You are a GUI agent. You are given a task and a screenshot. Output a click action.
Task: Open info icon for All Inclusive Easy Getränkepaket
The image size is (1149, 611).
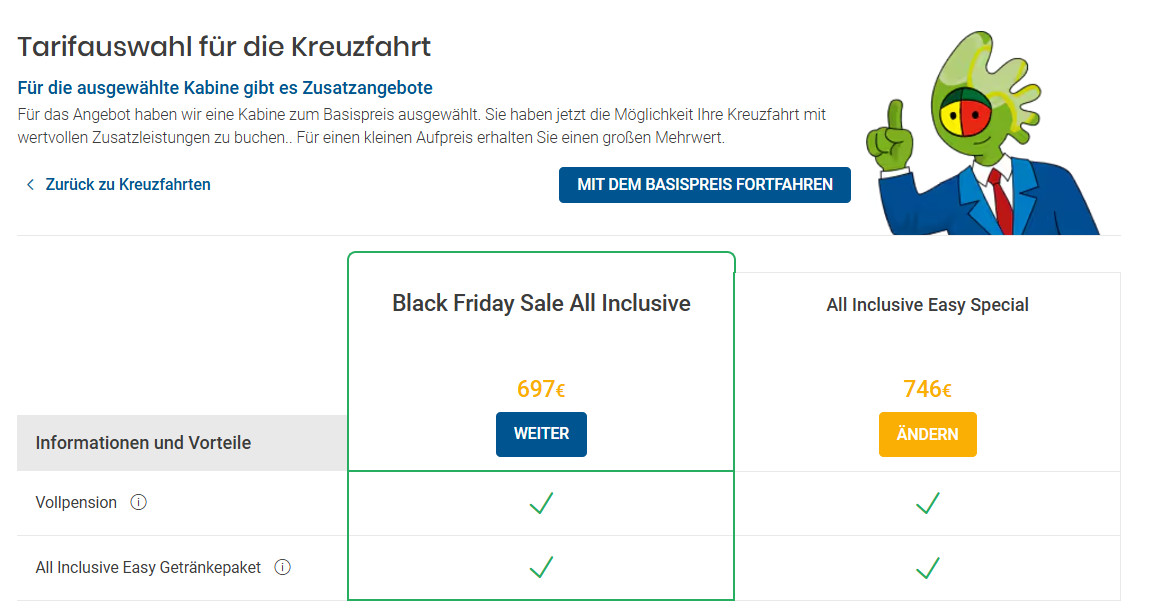click(283, 567)
